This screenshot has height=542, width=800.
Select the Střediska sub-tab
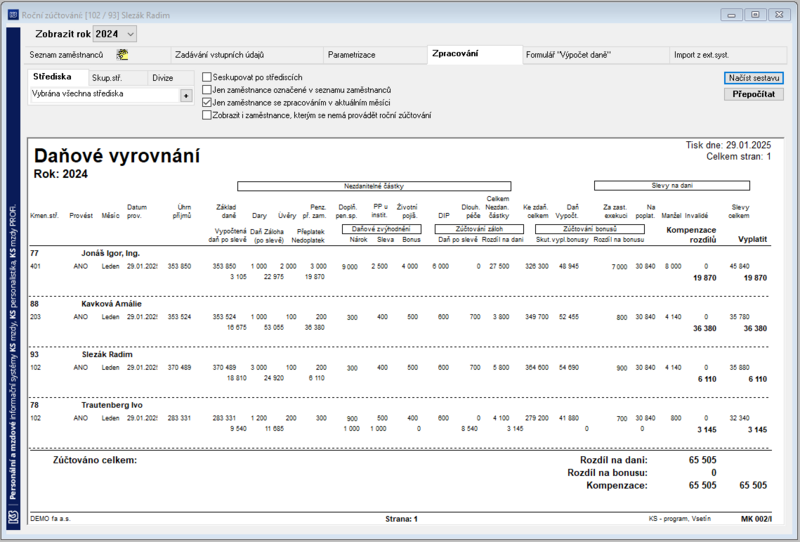[57, 77]
